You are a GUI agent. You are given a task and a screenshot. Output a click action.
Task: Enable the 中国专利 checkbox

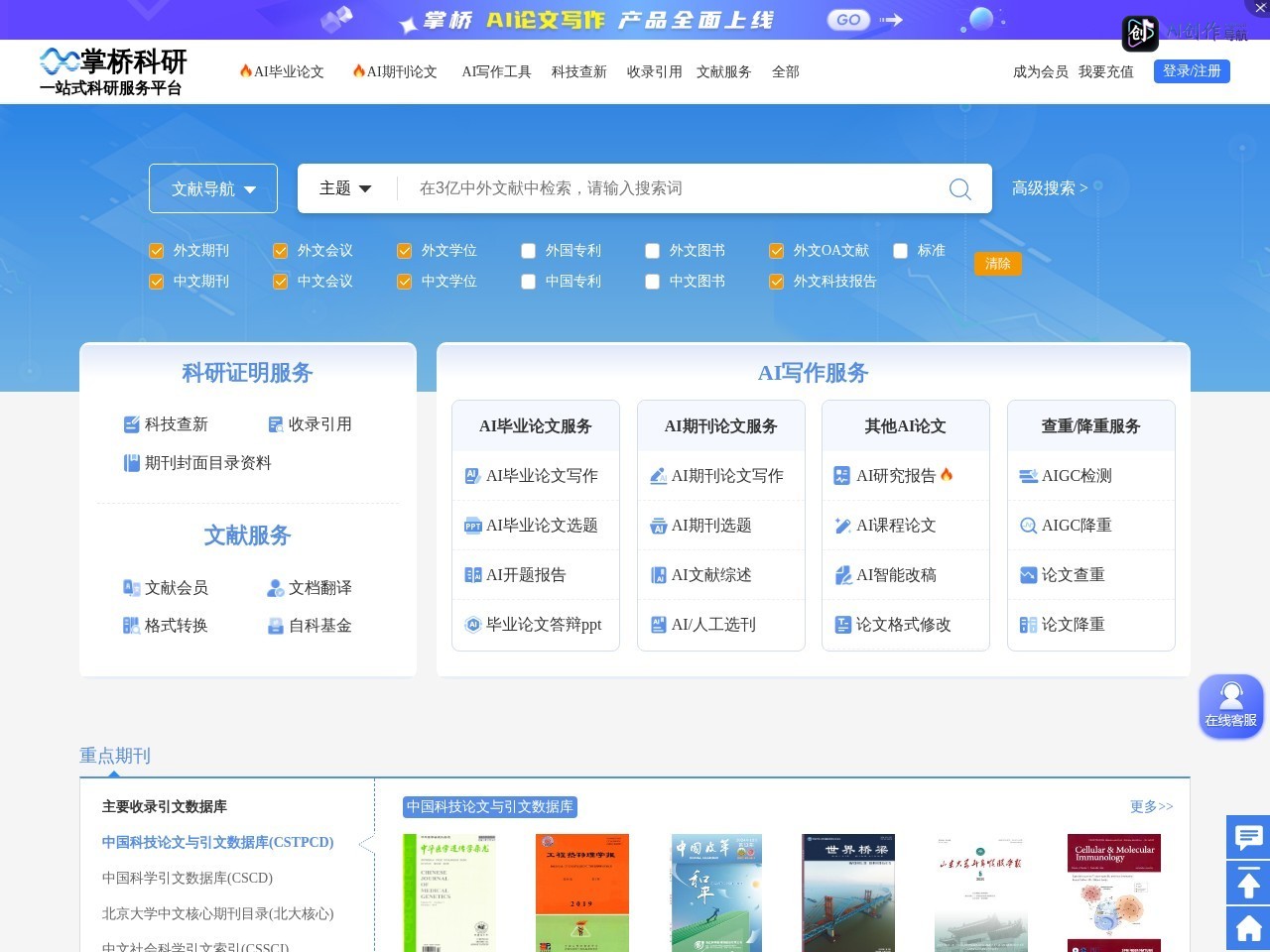click(x=528, y=282)
